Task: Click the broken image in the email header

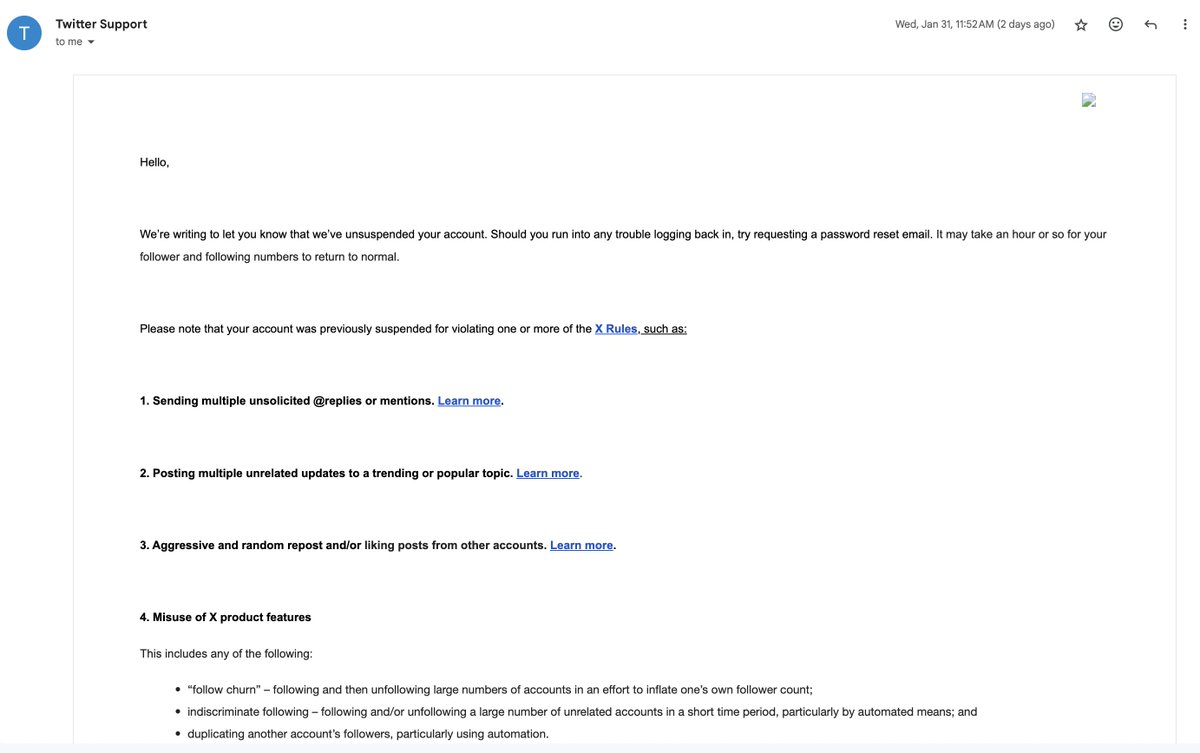Action: 1089,100
